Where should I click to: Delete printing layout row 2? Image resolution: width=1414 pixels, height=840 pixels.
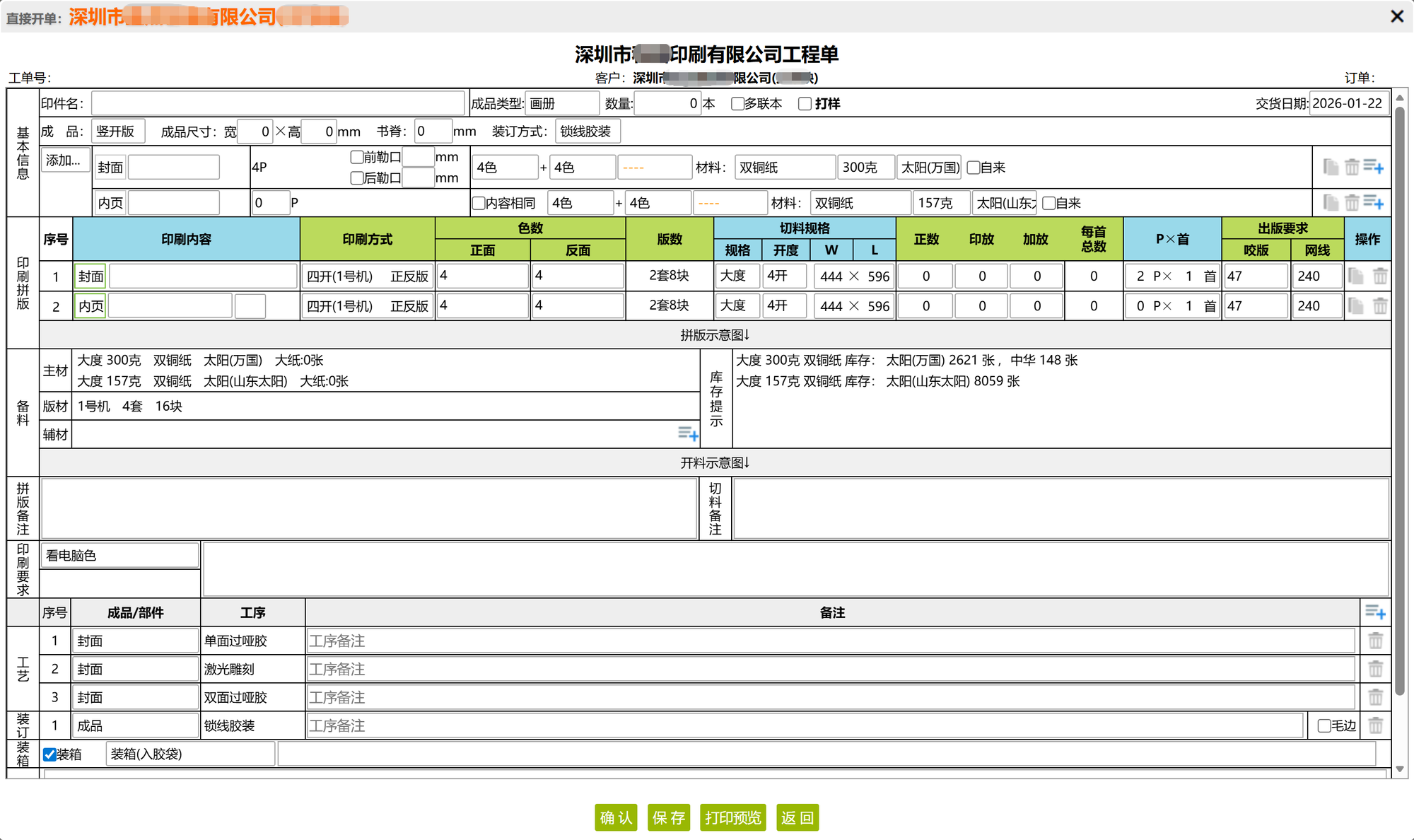[x=1380, y=305]
